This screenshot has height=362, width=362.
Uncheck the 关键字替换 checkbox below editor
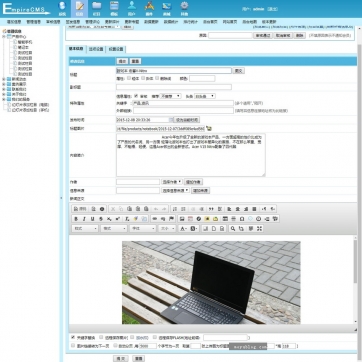tap(73, 337)
